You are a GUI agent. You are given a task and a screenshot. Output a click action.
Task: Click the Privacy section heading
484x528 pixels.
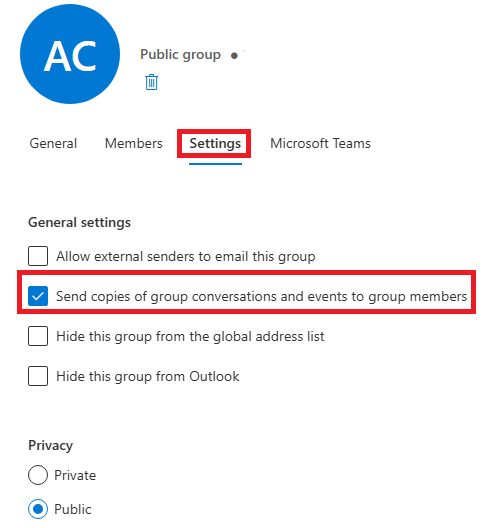[x=51, y=446]
